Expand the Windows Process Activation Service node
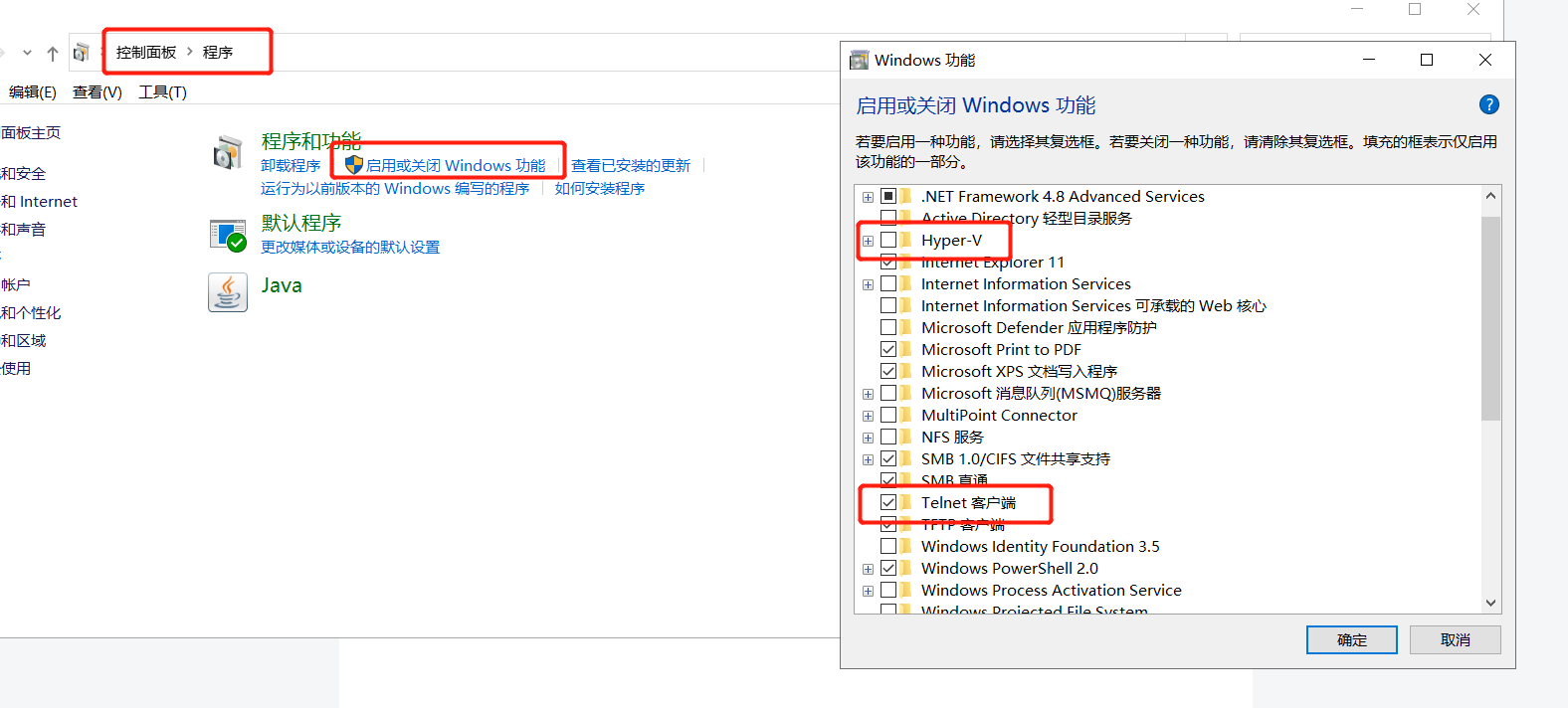Screen dimensions: 1568x708 868,591
